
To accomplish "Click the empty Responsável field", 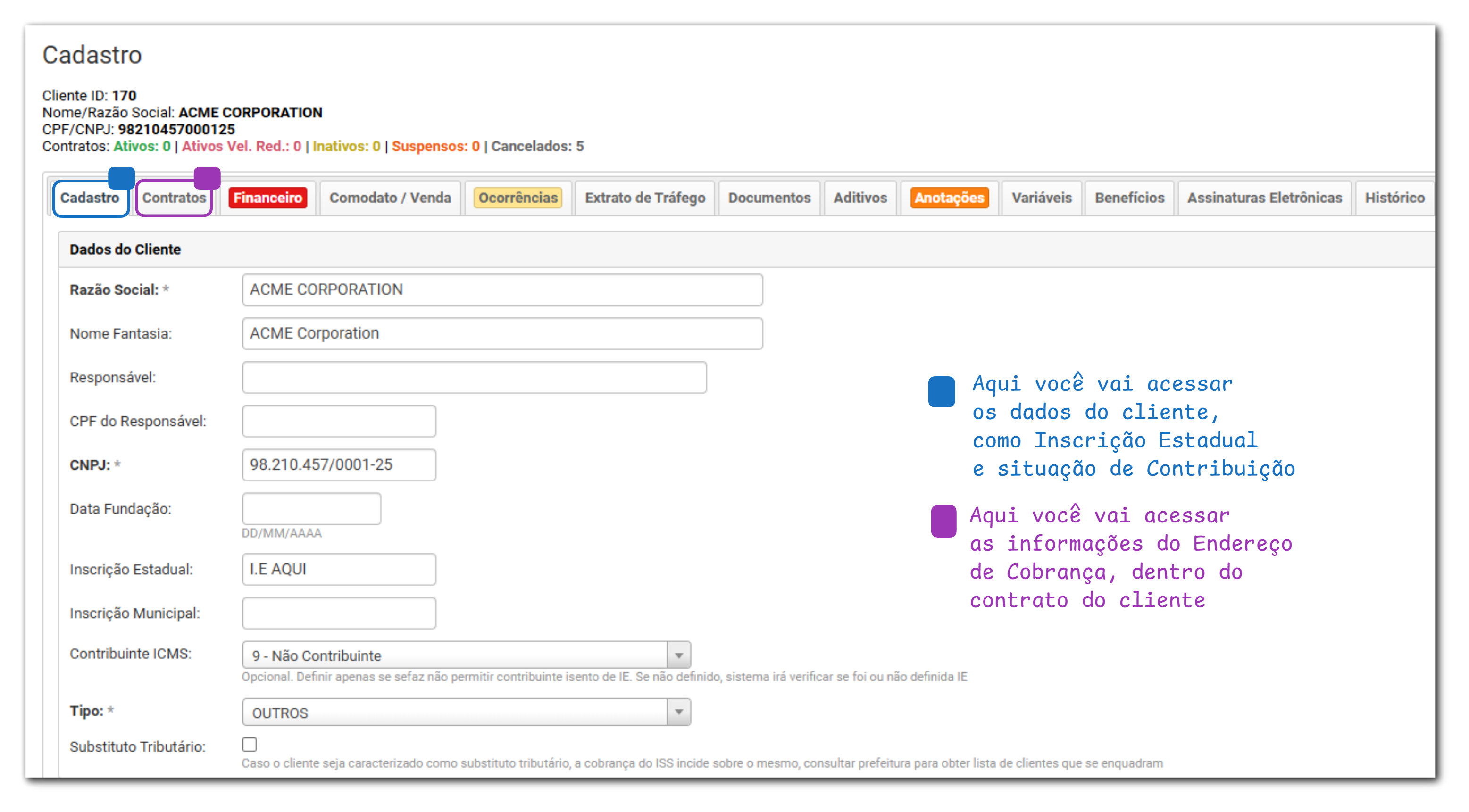I will tap(474, 378).
